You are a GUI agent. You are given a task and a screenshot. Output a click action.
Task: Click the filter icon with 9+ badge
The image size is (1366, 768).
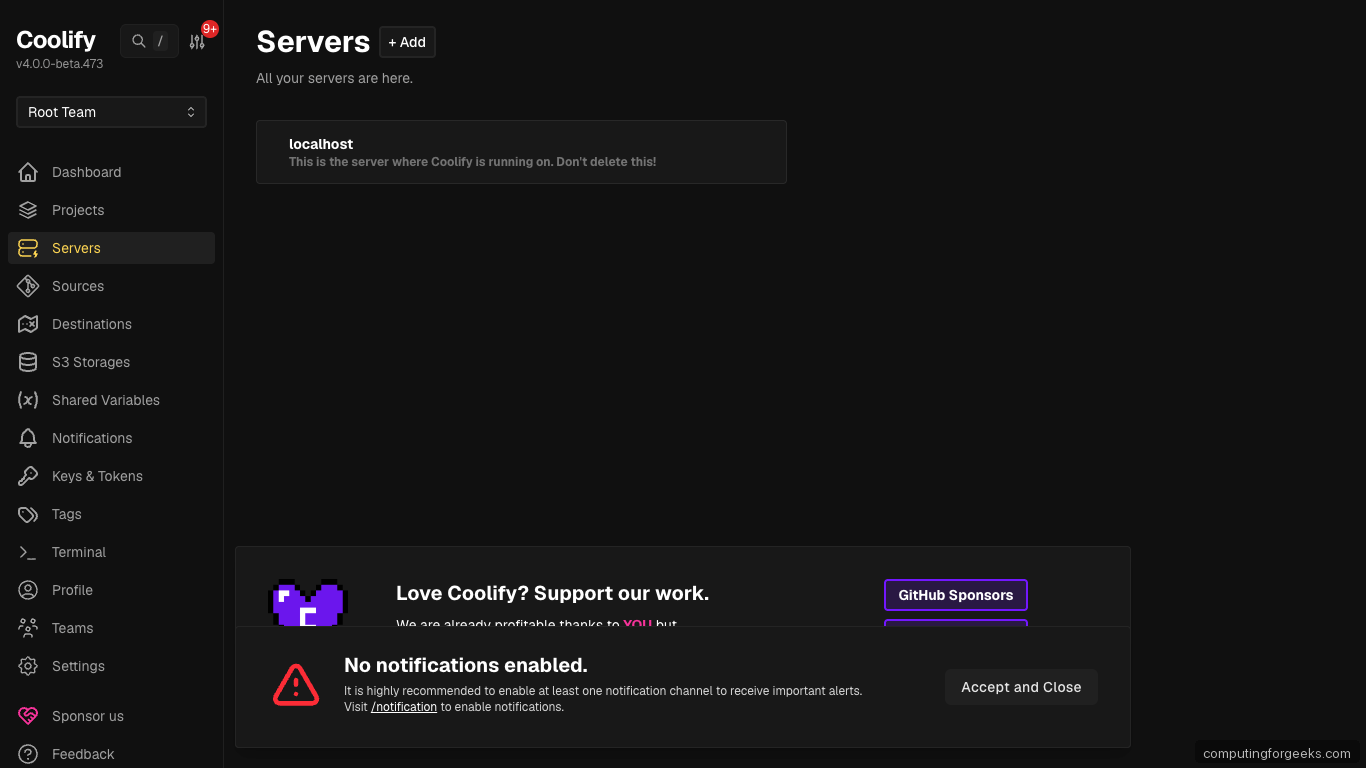196,41
